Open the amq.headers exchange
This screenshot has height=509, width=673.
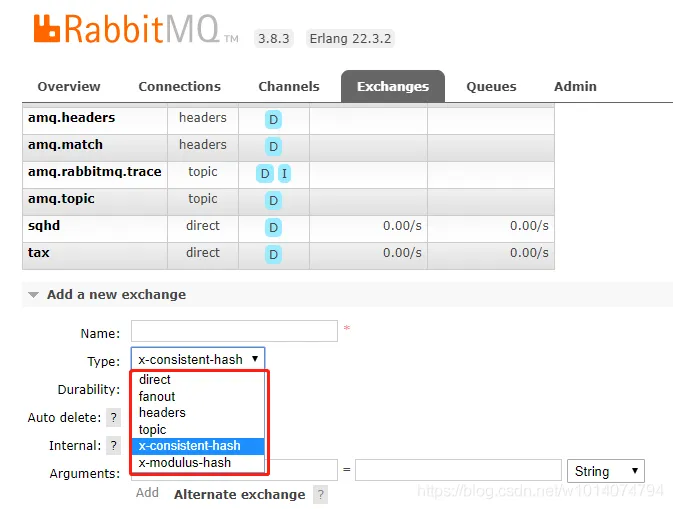71,118
